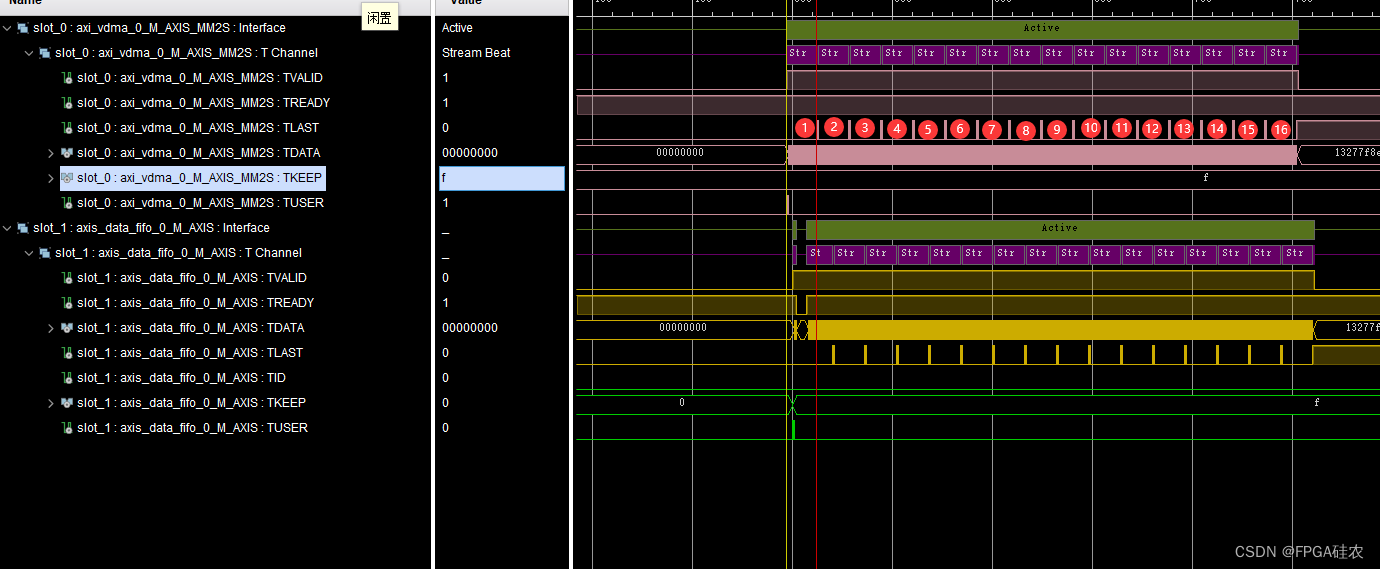Collapse the slot_1 T Channel group

30,253
